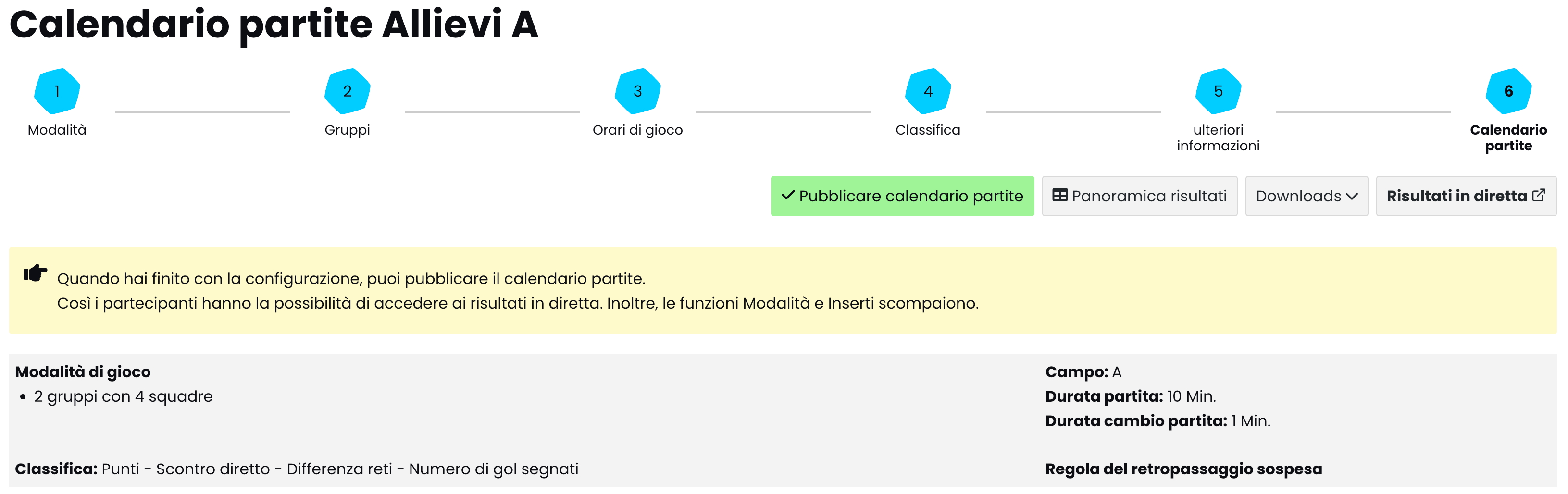Viewport: 1568px width, 494px height.
Task: Click the step 4 hexagon icon
Action: (x=928, y=91)
